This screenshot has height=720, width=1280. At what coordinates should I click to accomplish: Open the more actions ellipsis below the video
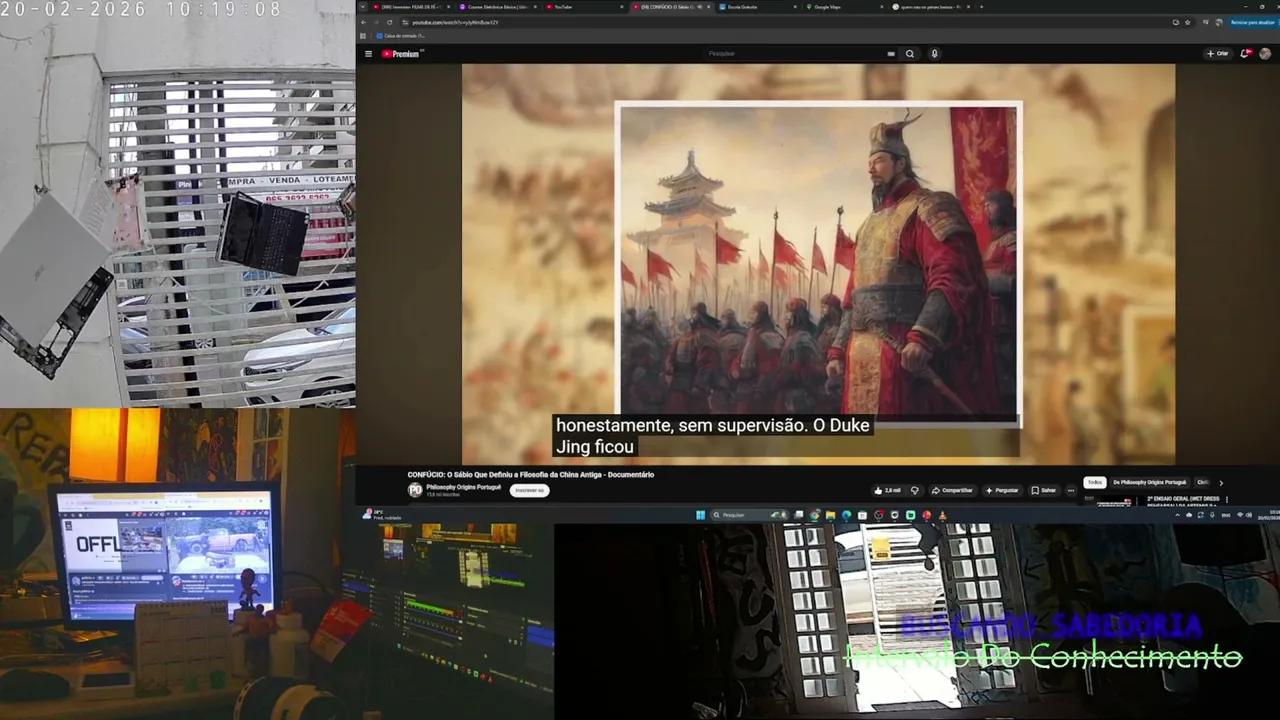pyautogui.click(x=1071, y=490)
